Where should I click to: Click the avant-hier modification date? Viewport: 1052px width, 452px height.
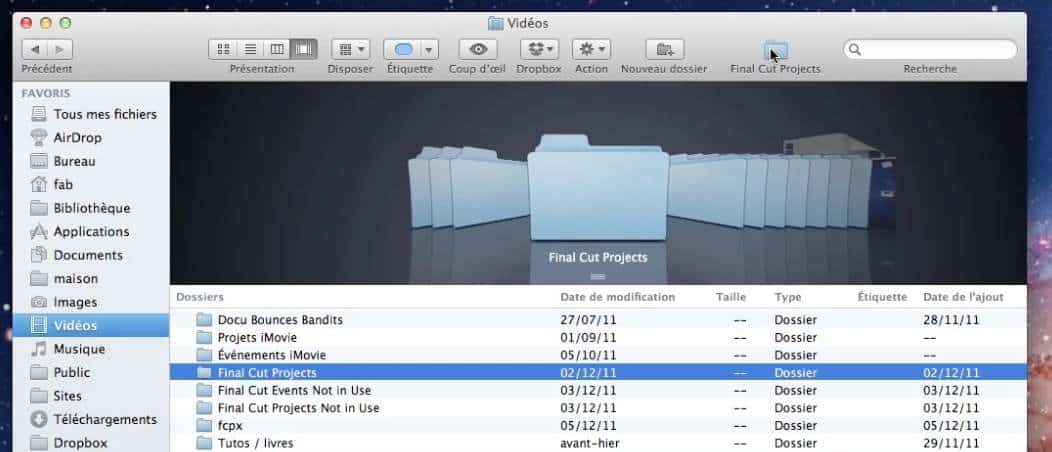pyautogui.click(x=590, y=443)
